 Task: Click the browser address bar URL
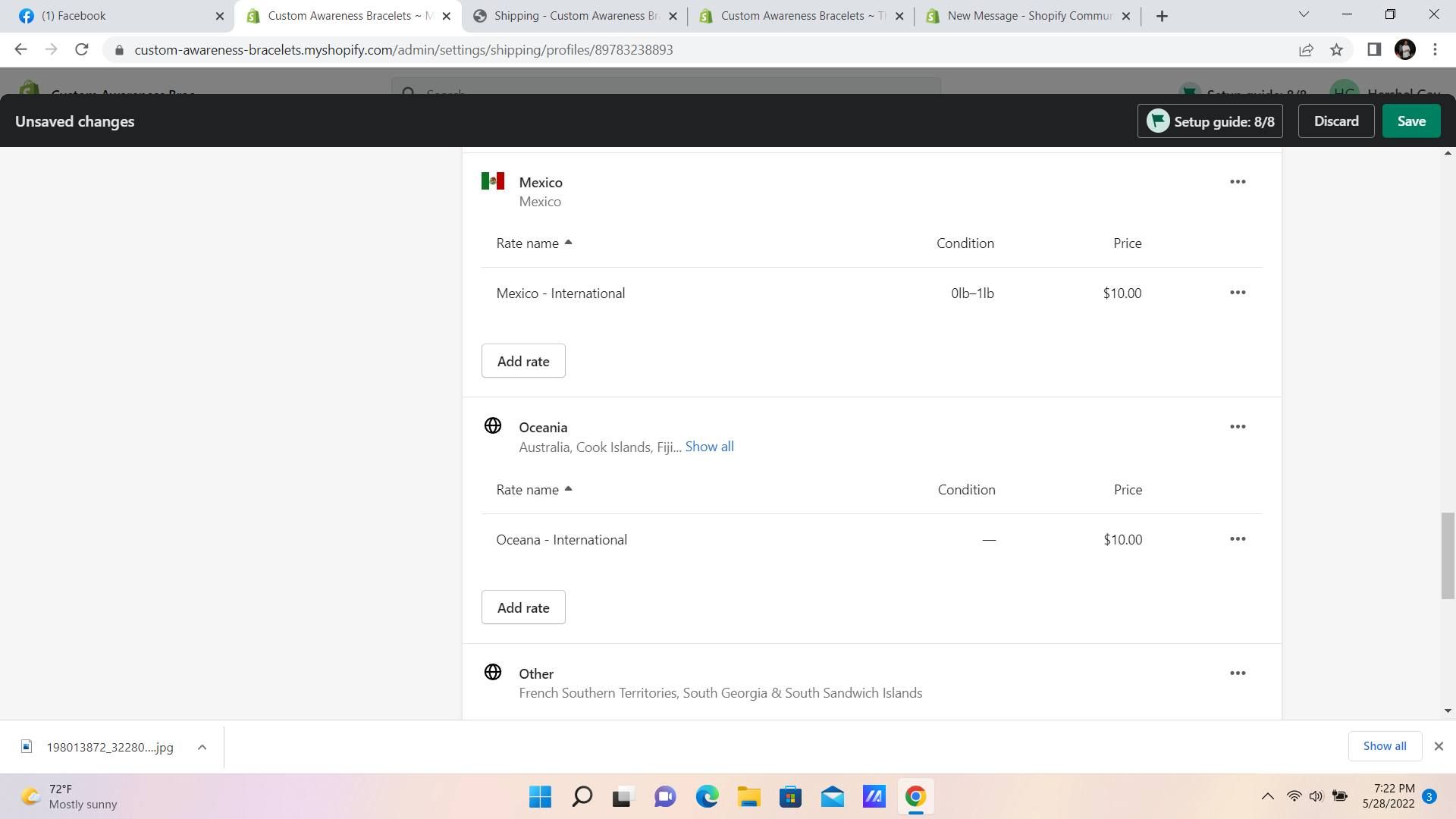[x=403, y=50]
